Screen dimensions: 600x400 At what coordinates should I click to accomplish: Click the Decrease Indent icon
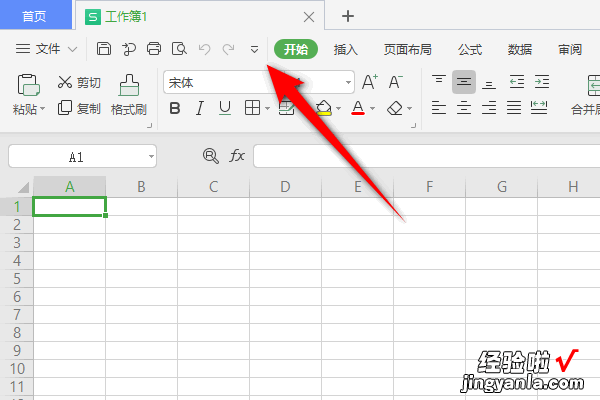(517, 82)
